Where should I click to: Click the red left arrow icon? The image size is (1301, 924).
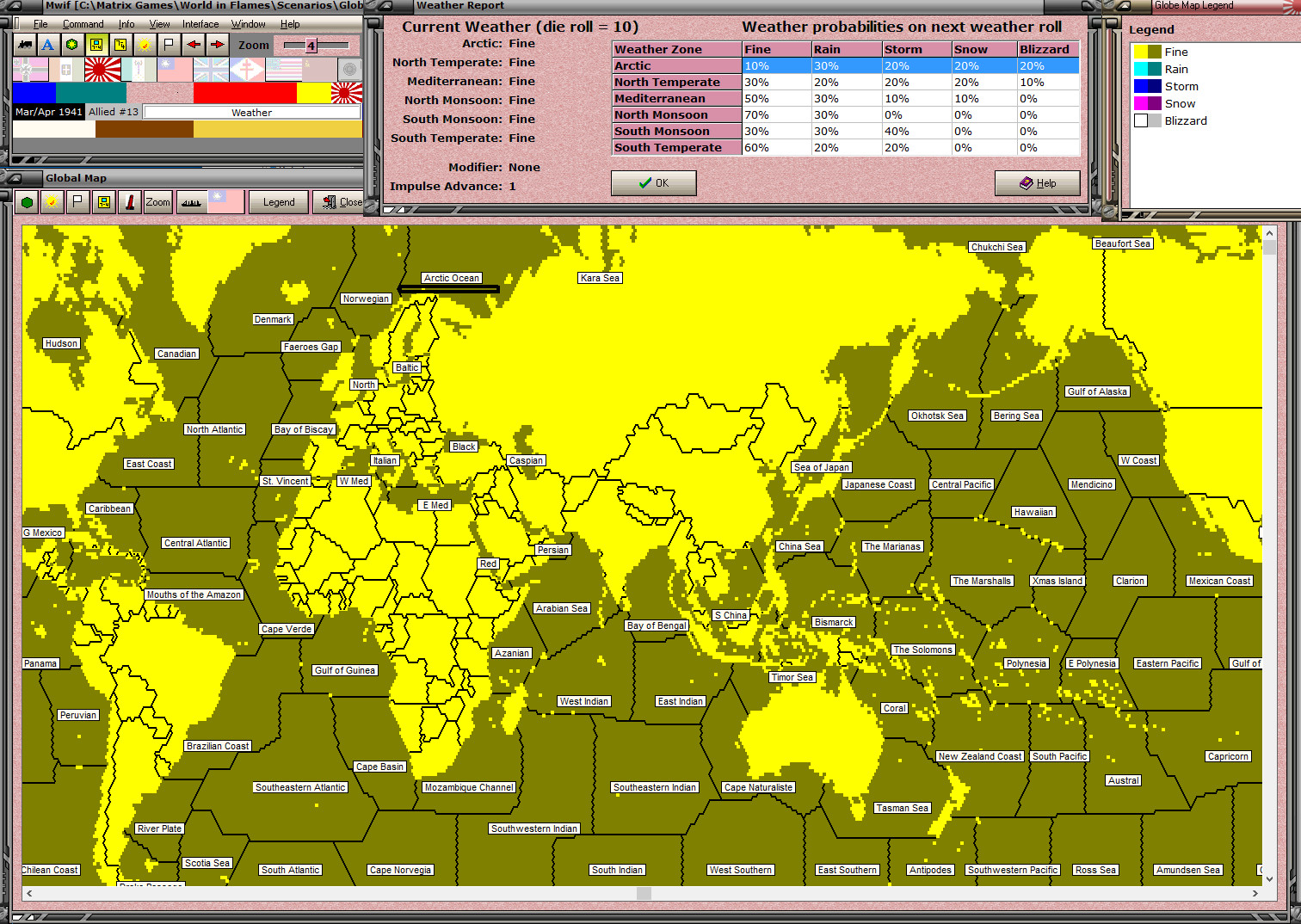pos(194,45)
